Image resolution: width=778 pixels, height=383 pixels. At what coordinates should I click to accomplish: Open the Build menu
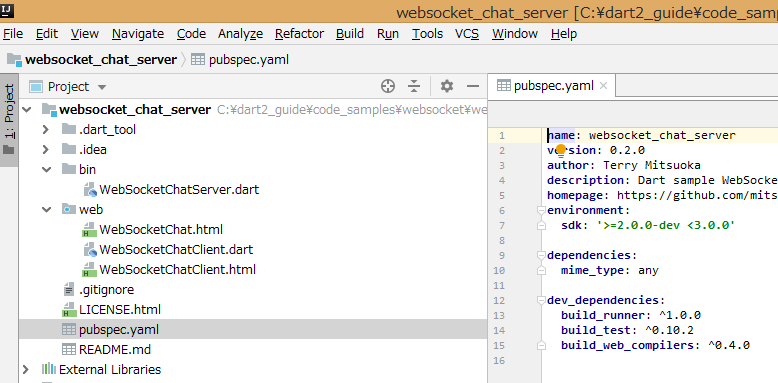[x=350, y=34]
